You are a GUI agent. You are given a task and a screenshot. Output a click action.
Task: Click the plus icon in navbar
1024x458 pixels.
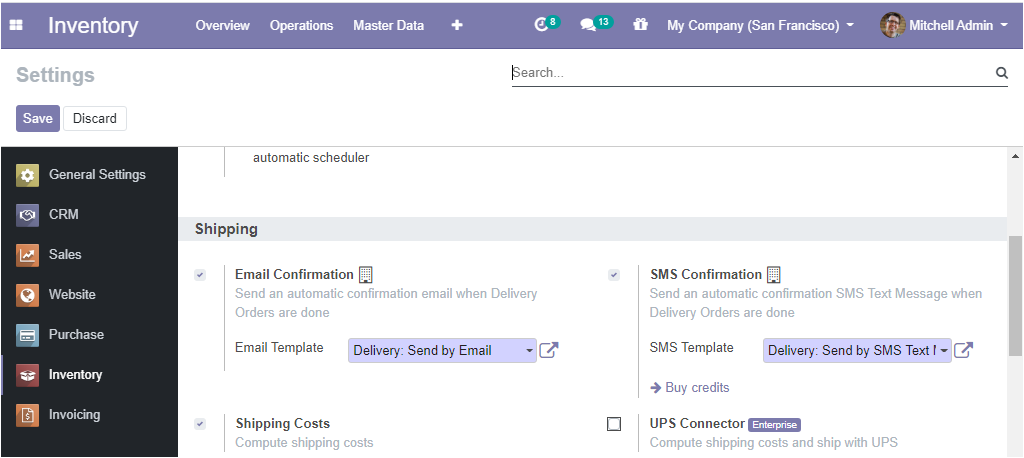(457, 25)
